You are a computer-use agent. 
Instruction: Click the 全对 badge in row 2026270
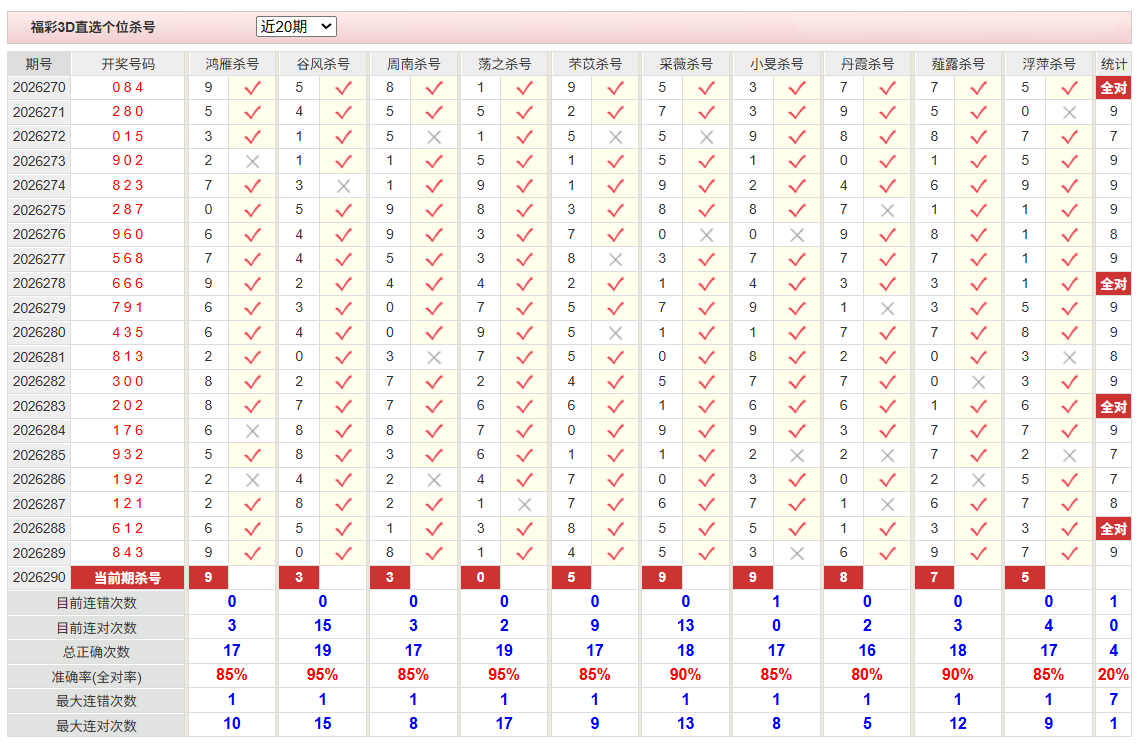[1113, 88]
